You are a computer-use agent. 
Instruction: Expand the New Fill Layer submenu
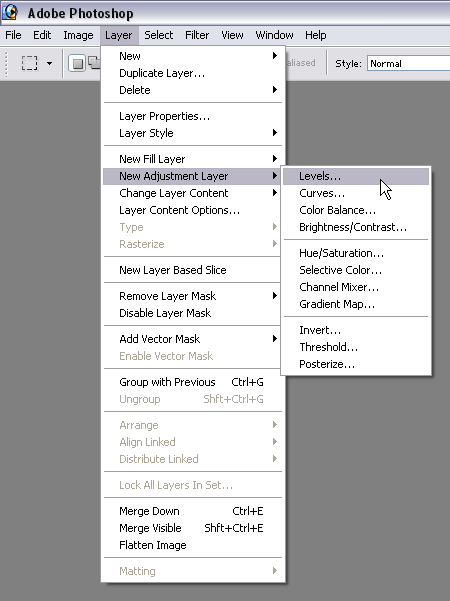pyautogui.click(x=193, y=159)
